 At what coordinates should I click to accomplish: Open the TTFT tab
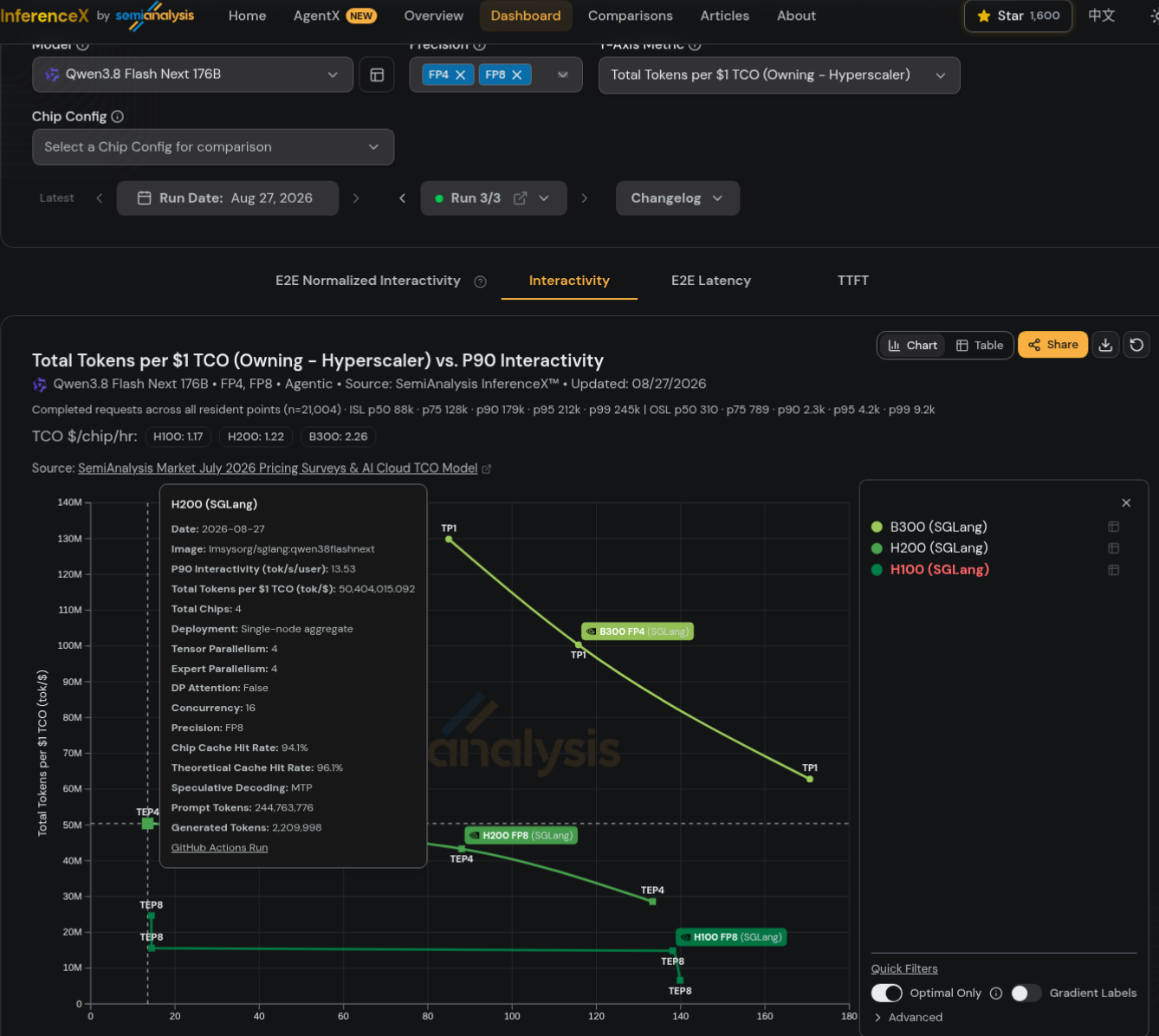coord(853,281)
